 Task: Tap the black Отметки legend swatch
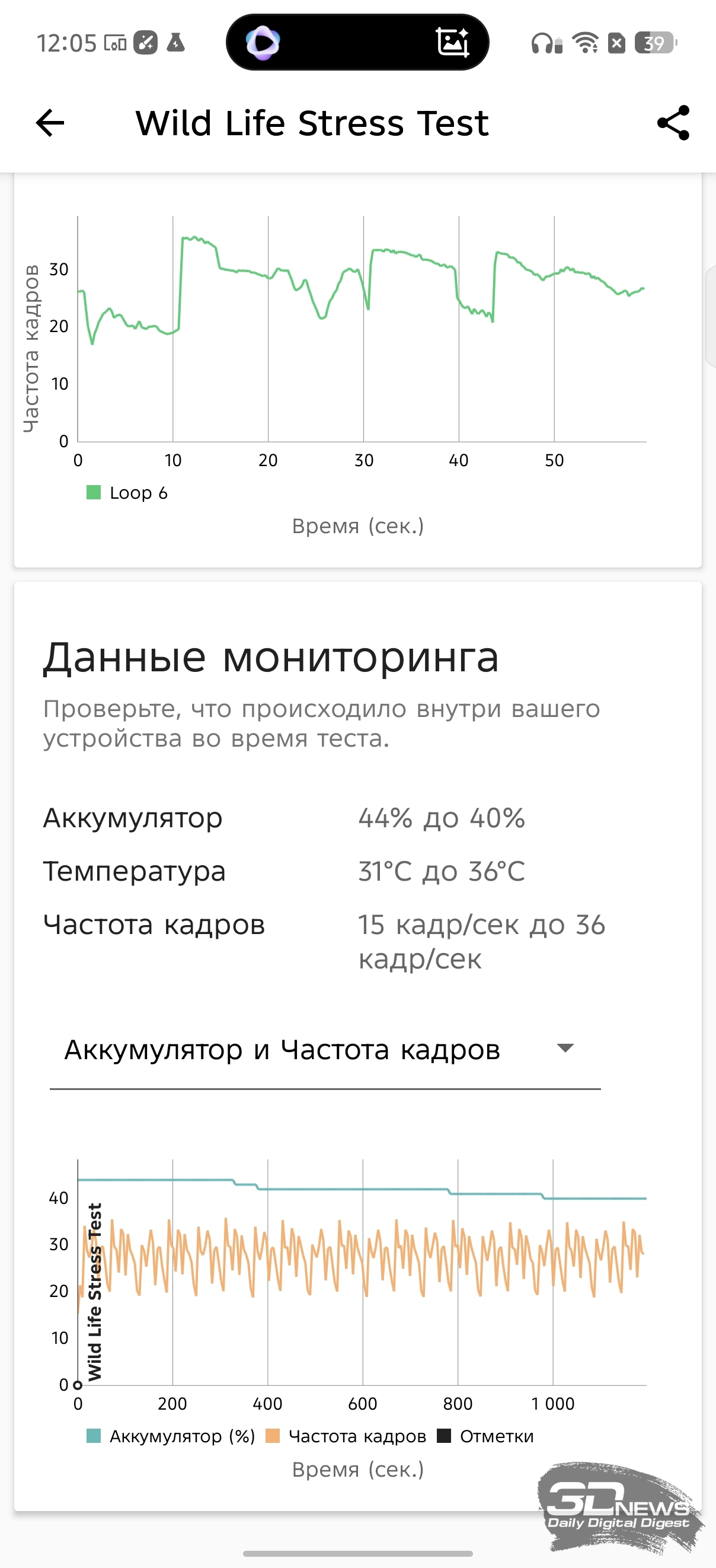click(444, 1436)
